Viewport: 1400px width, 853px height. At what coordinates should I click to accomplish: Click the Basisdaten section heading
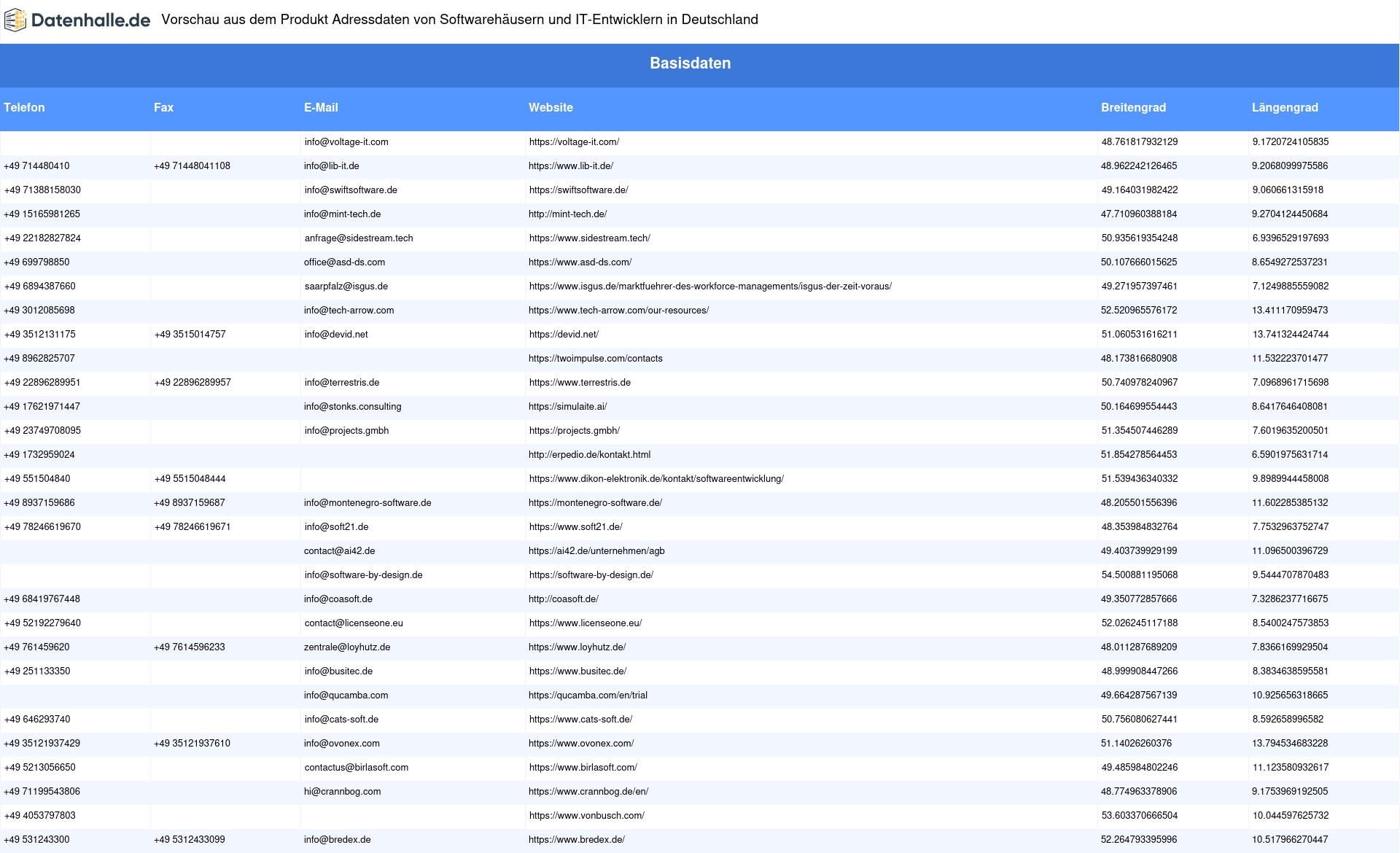(x=691, y=63)
